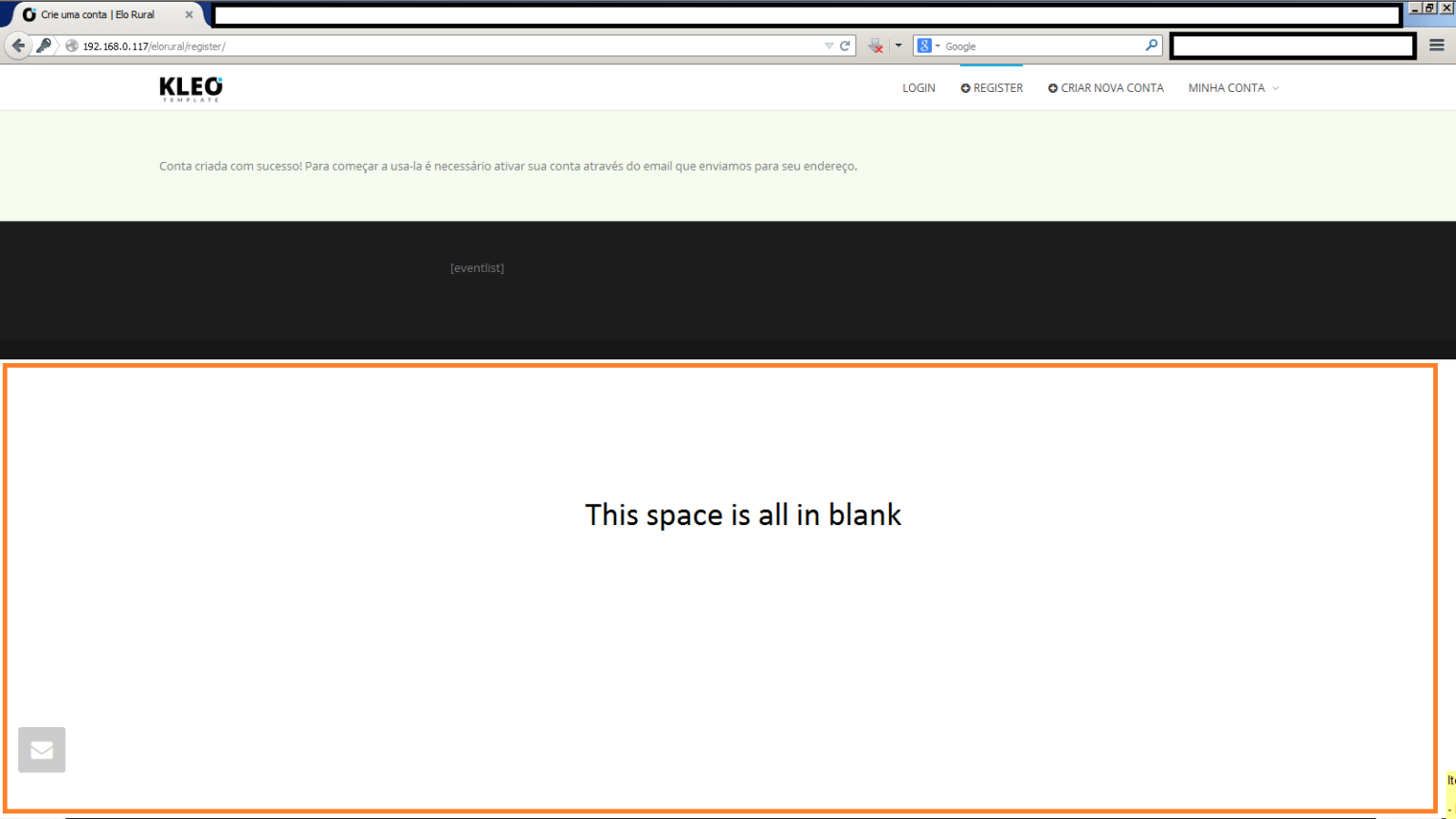Click the red-x addon toolbar icon
1456x819 pixels.
coord(876,45)
